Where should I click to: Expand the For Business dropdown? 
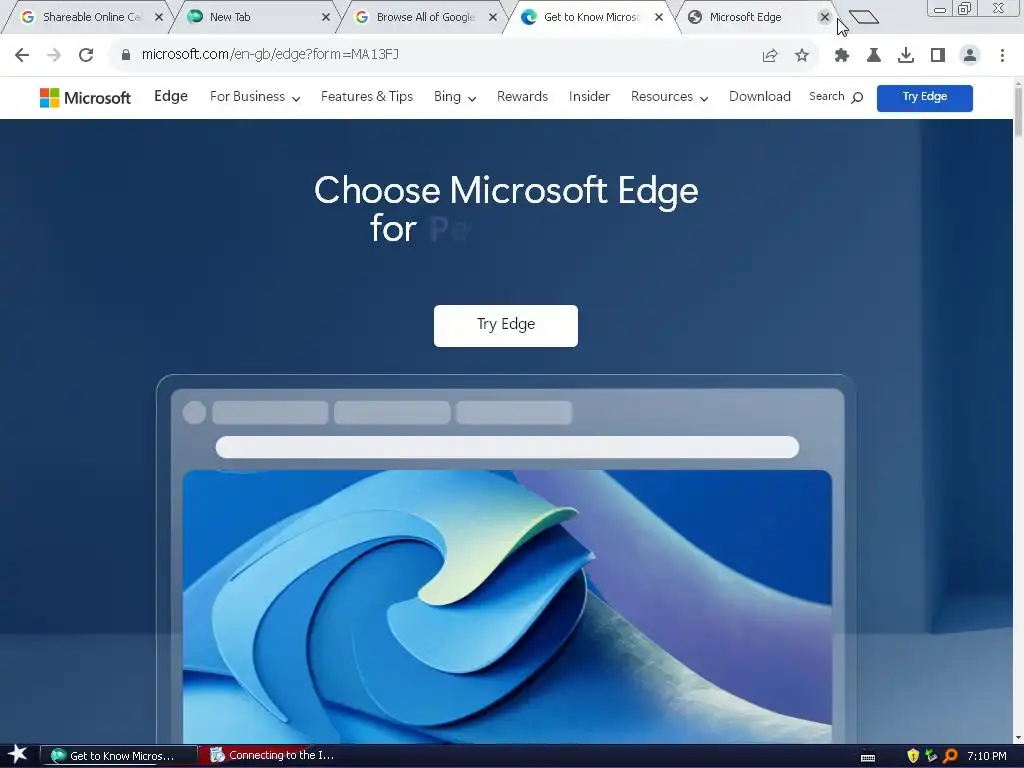255,97
